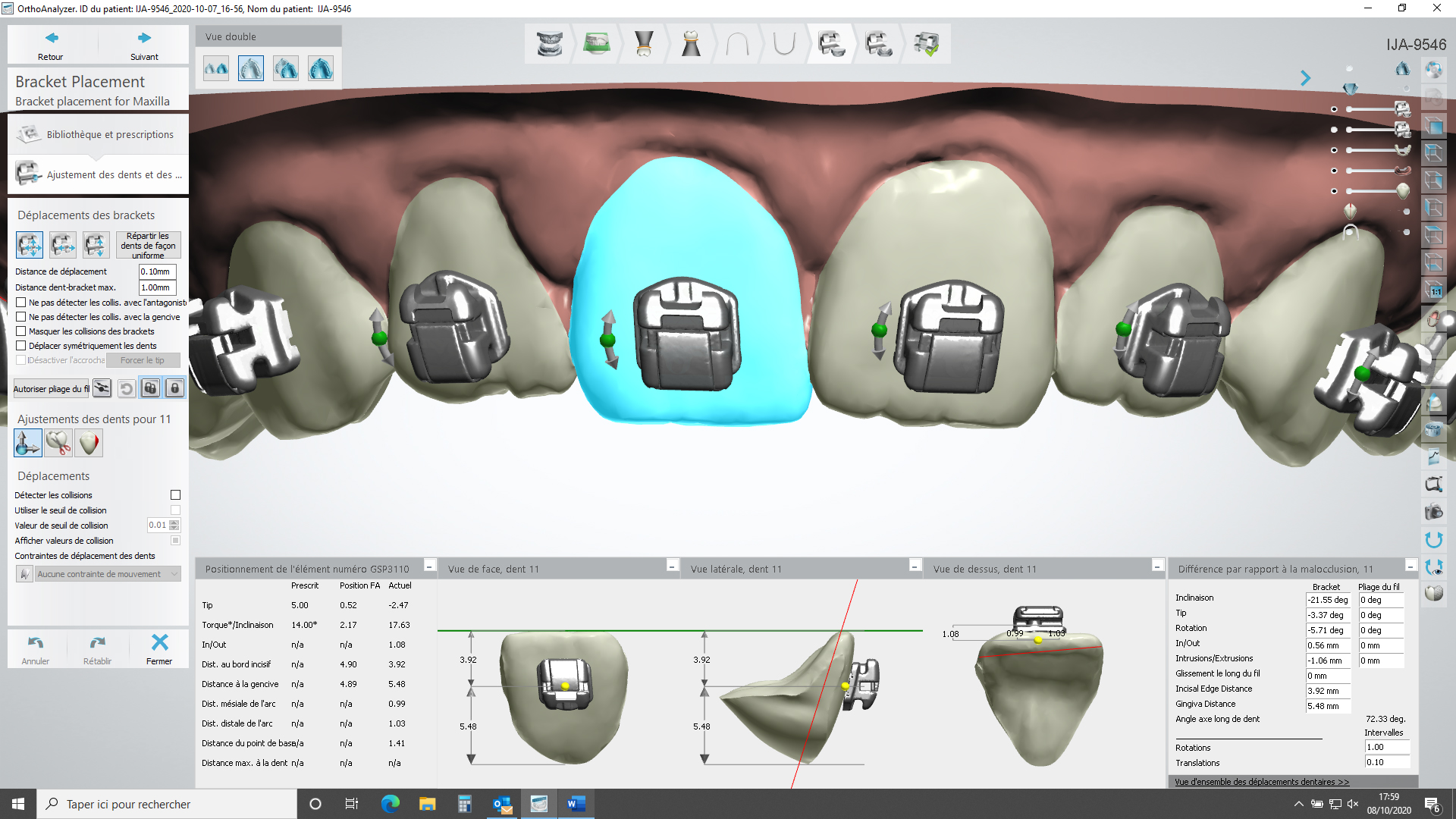The width and height of the screenshot is (1456, 819).
Task: Select the tooth with red edge tool
Action: pos(89,442)
